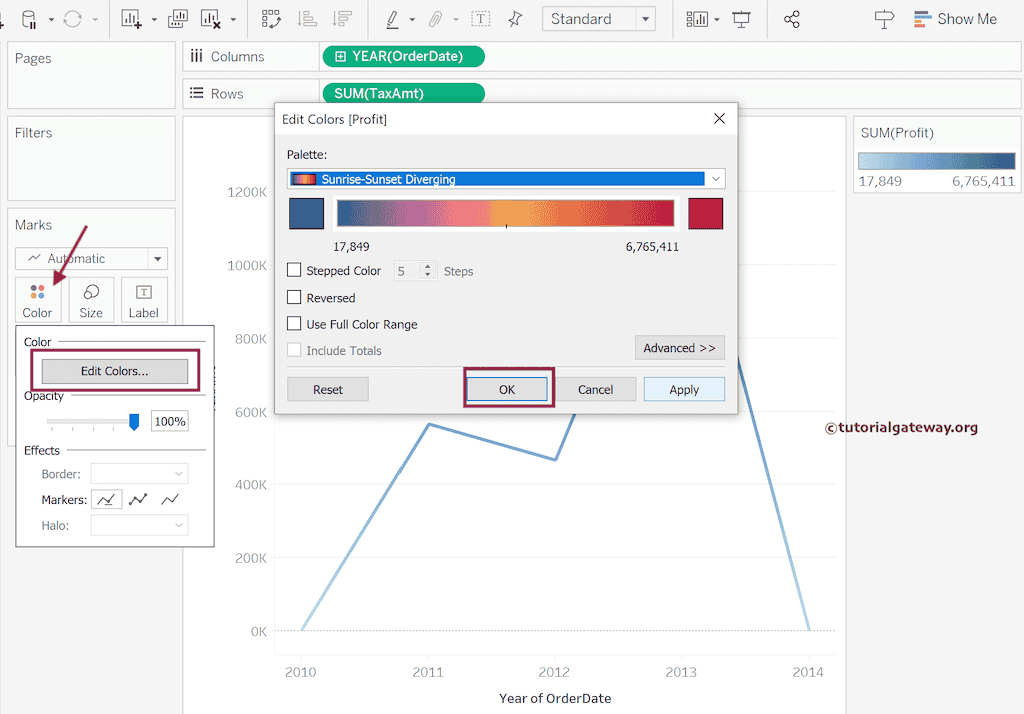This screenshot has width=1024, height=714.
Task: Close the Edit Colors dialog
Action: [719, 118]
